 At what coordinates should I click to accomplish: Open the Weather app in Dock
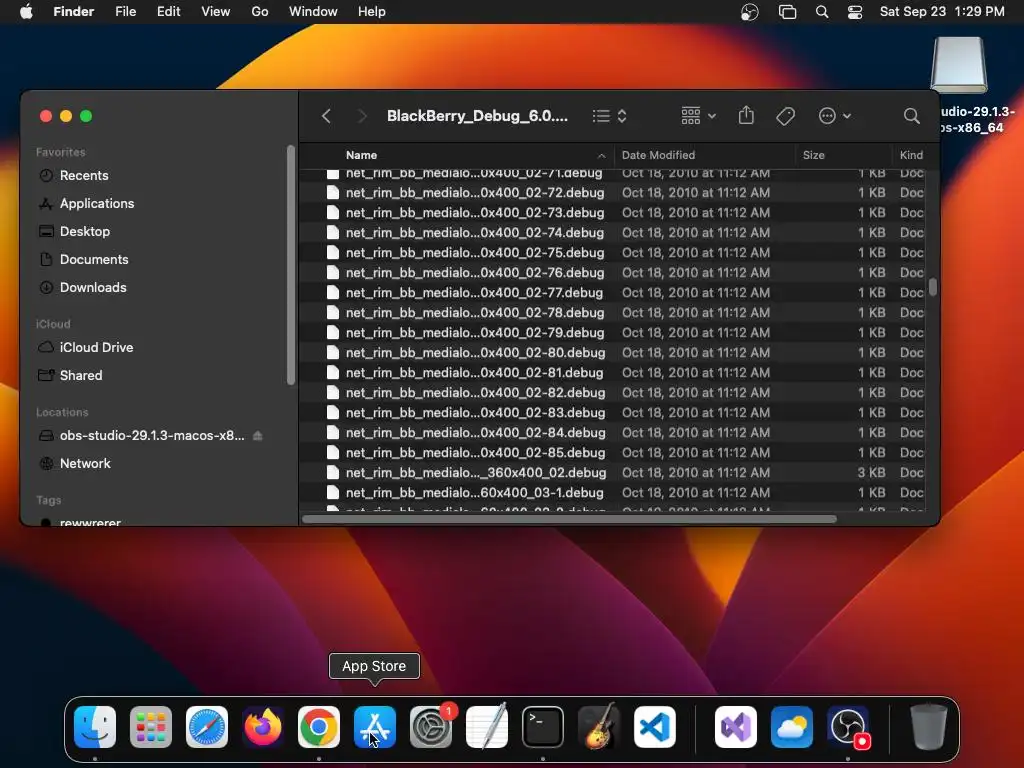coord(792,727)
